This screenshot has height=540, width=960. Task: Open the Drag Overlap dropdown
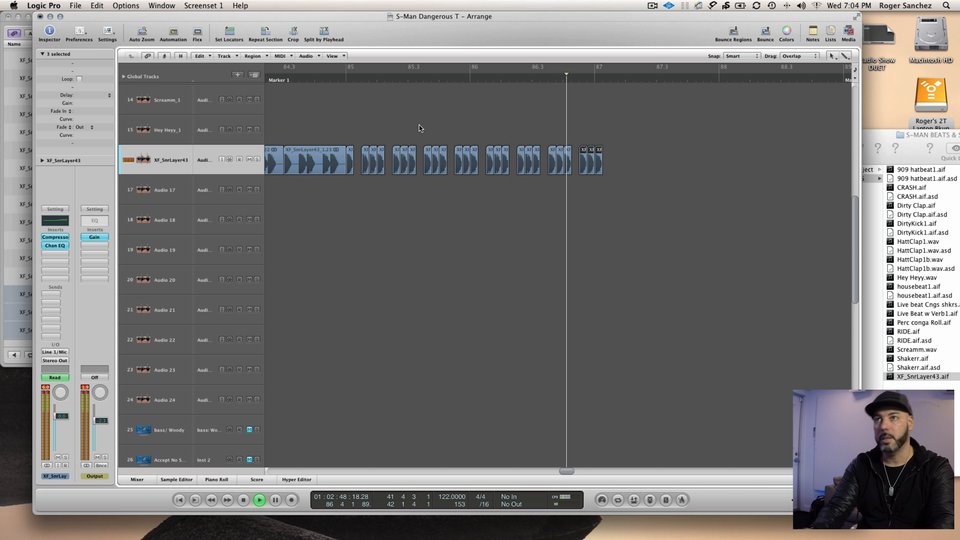click(800, 56)
